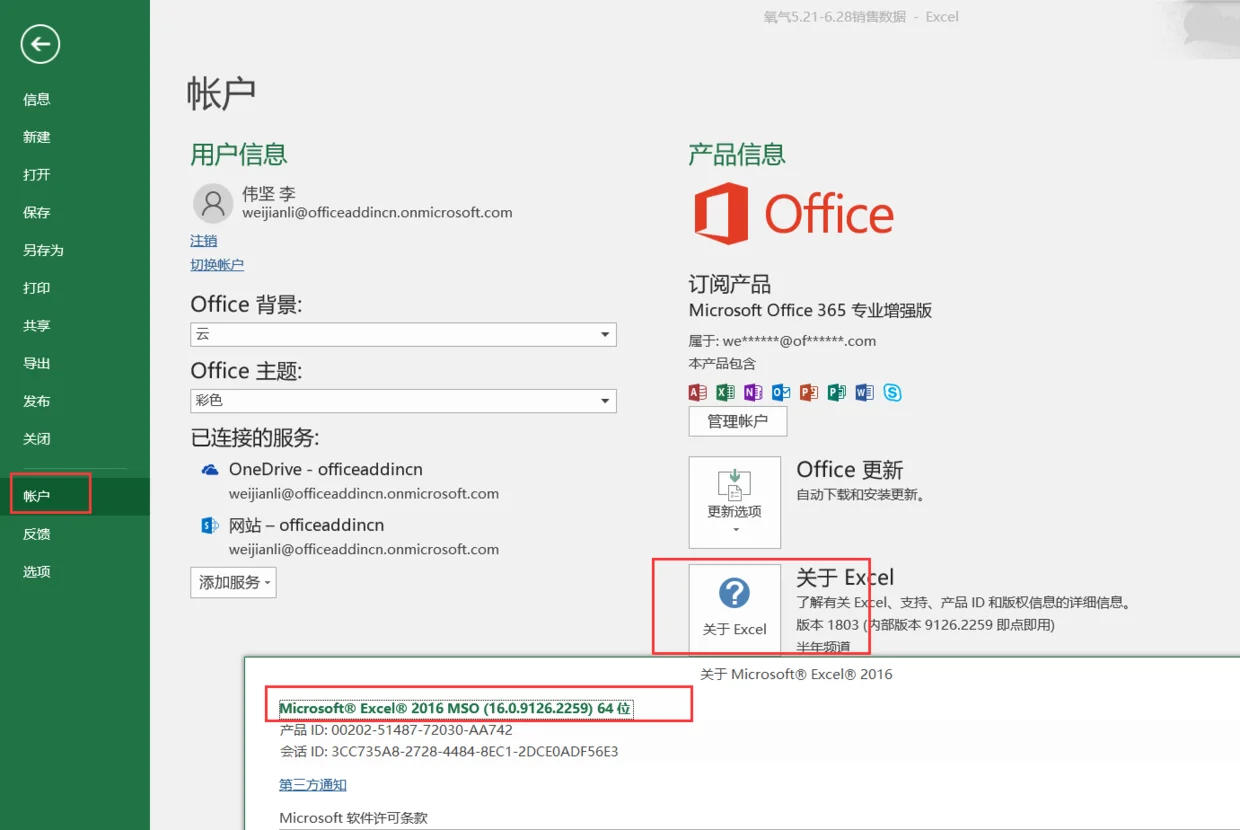The image size is (1240, 830).
Task: Click the Microsoft Office 365 专业增强版 text
Action: [811, 311]
